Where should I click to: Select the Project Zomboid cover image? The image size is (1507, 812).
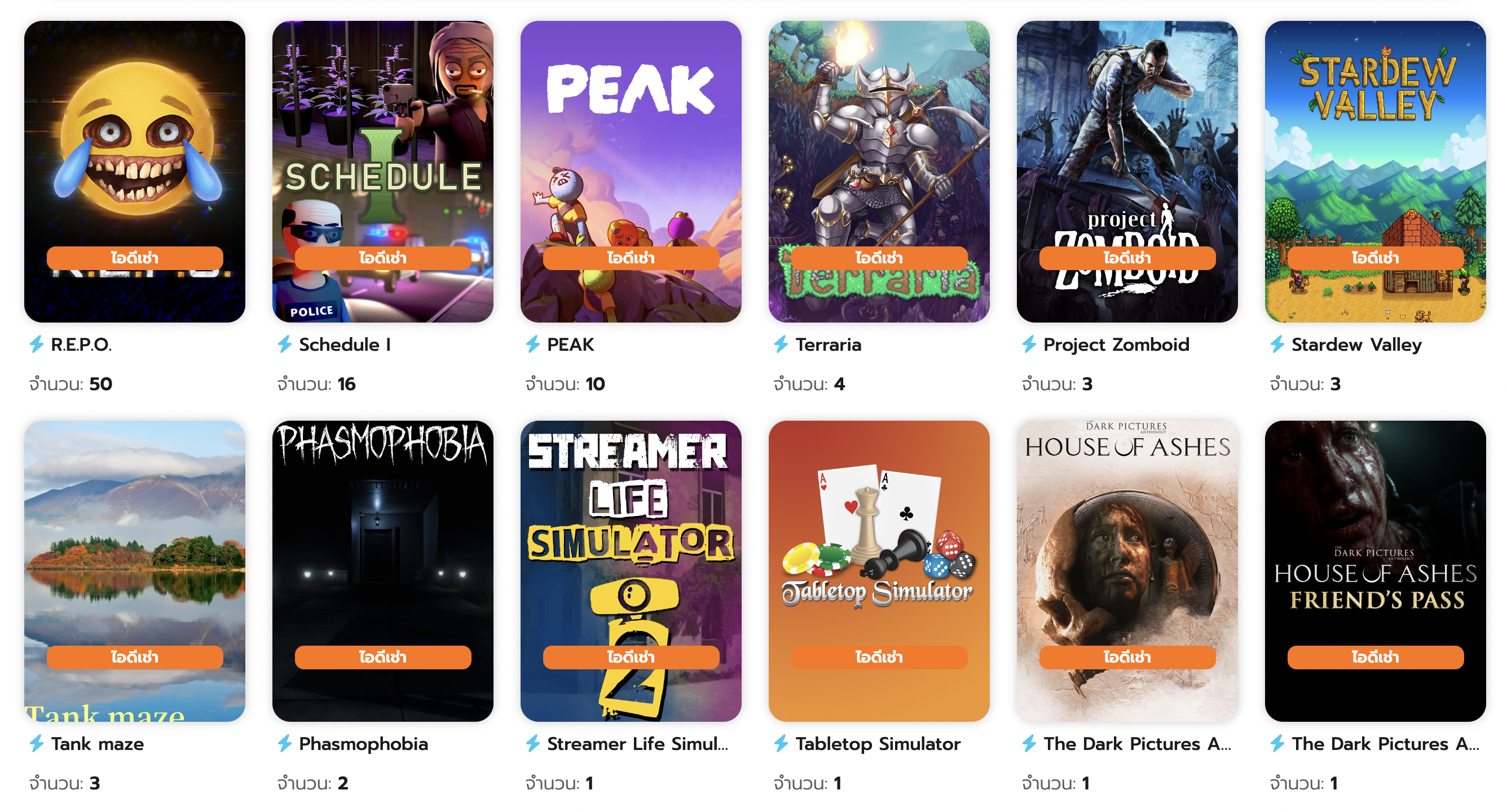point(1127,171)
